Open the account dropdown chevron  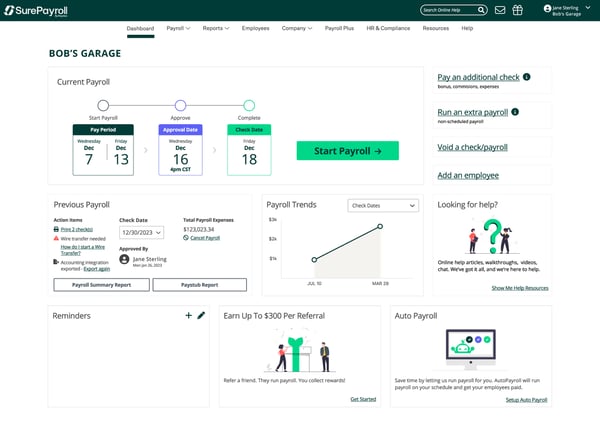click(588, 8)
